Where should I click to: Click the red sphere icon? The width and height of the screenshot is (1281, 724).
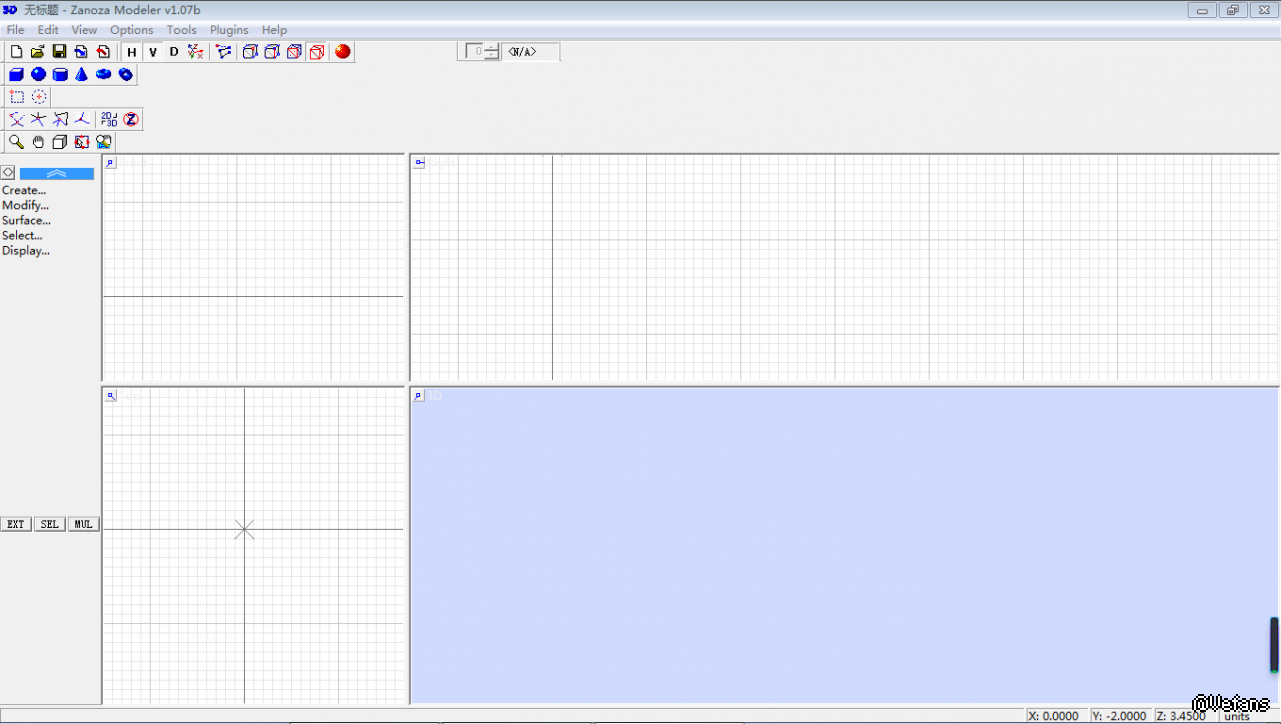(x=343, y=52)
